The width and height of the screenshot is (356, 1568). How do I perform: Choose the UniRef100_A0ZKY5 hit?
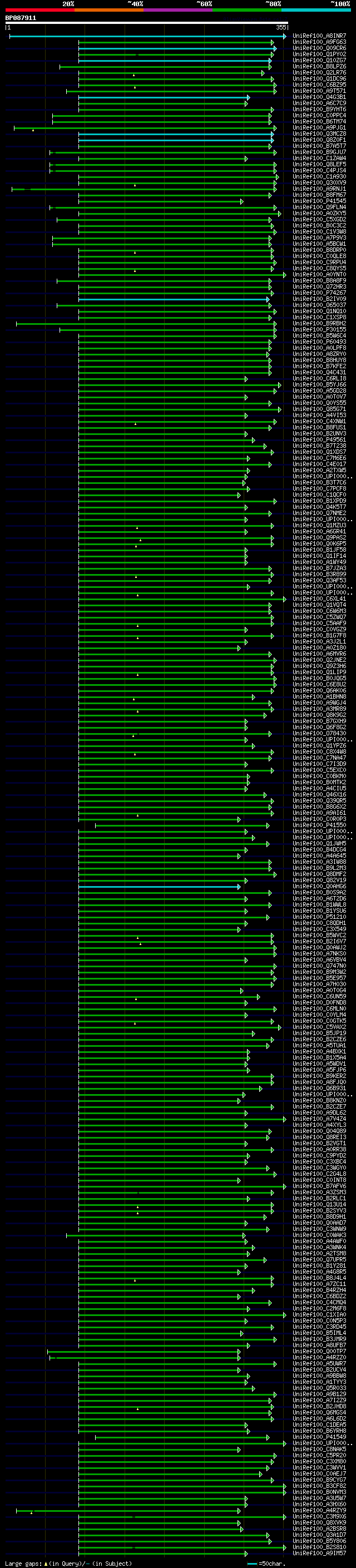click(319, 213)
